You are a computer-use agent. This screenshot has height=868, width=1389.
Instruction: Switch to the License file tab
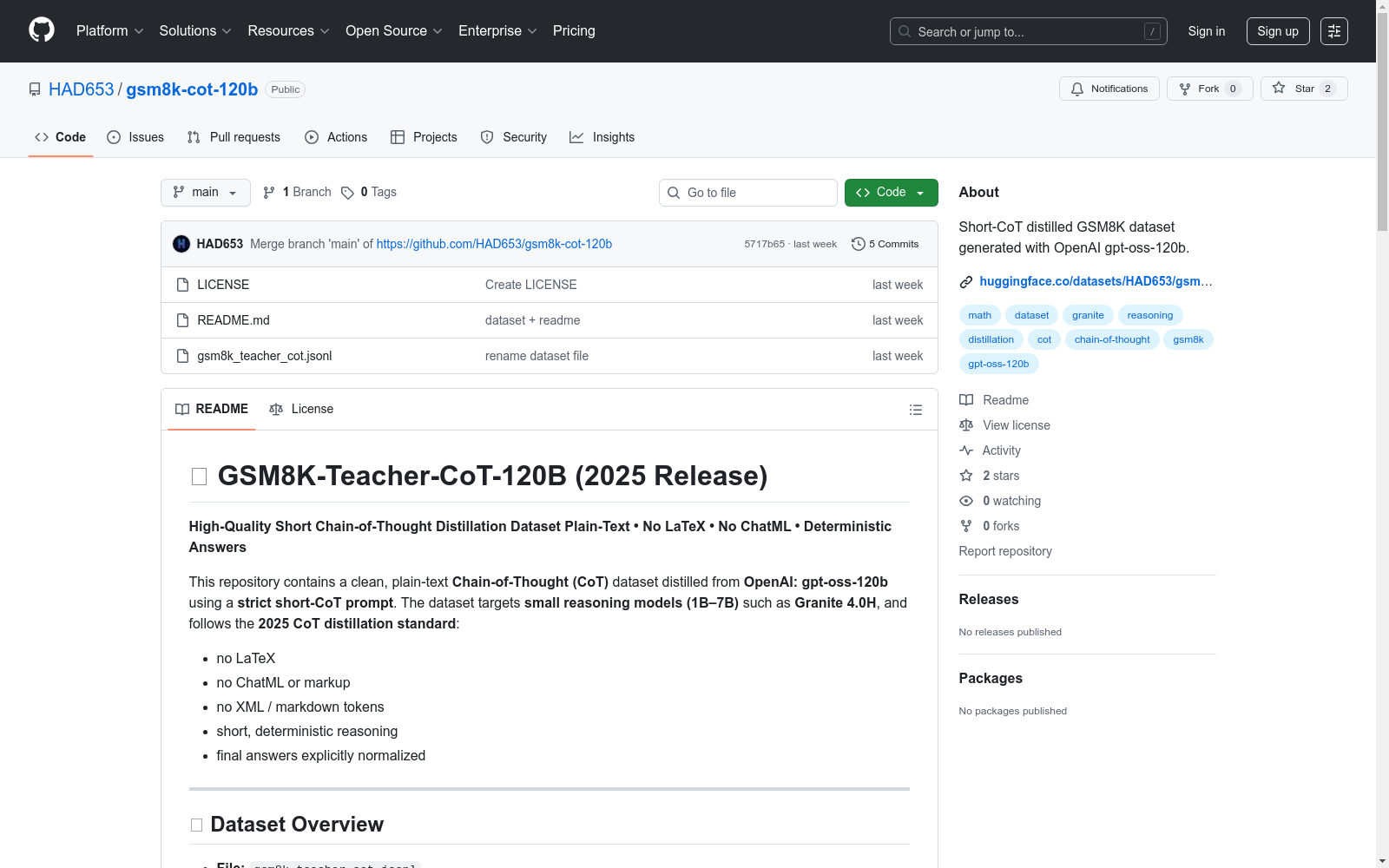pyautogui.click(x=301, y=409)
